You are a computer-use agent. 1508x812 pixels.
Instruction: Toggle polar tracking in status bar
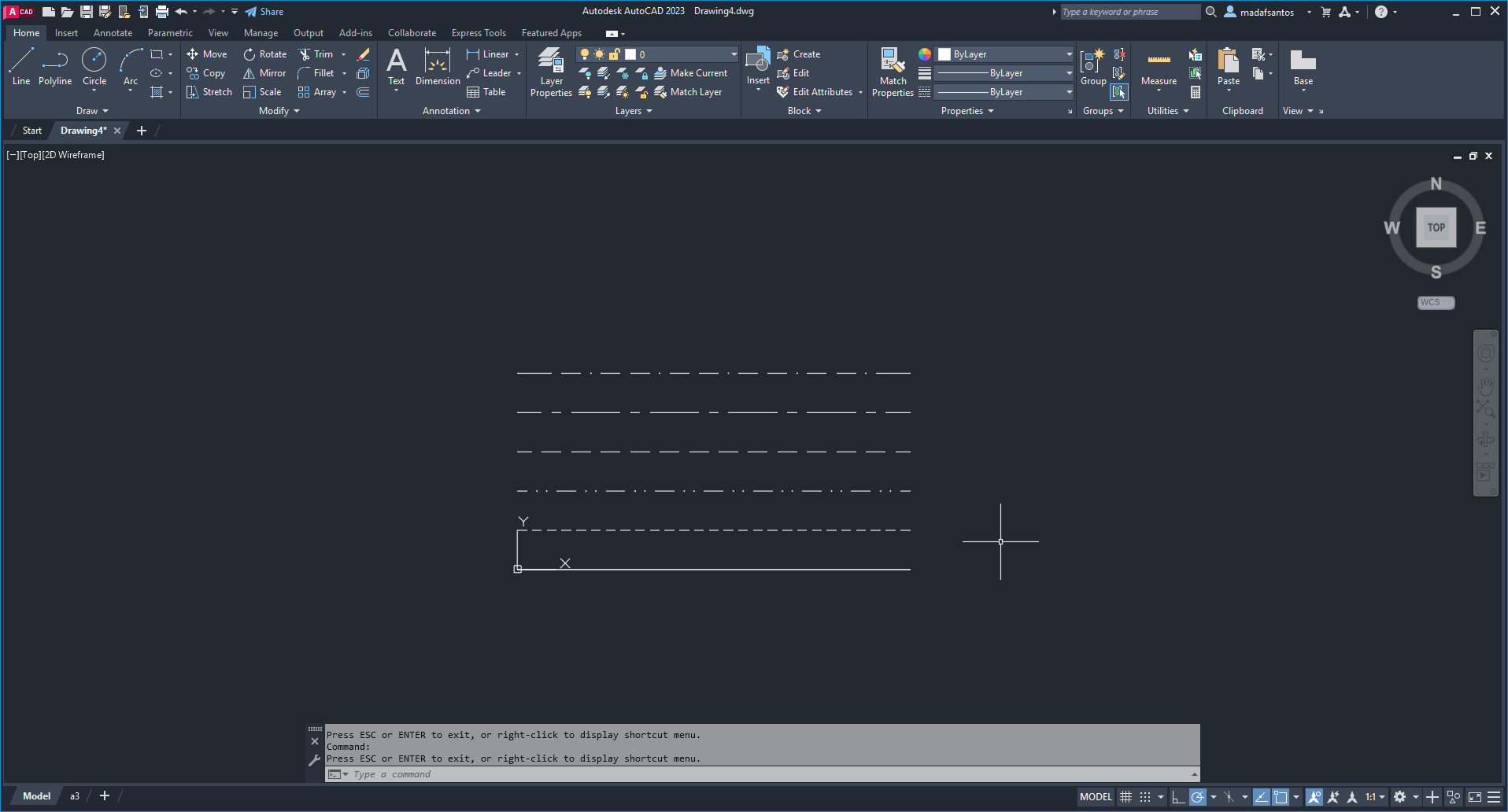(1197, 797)
